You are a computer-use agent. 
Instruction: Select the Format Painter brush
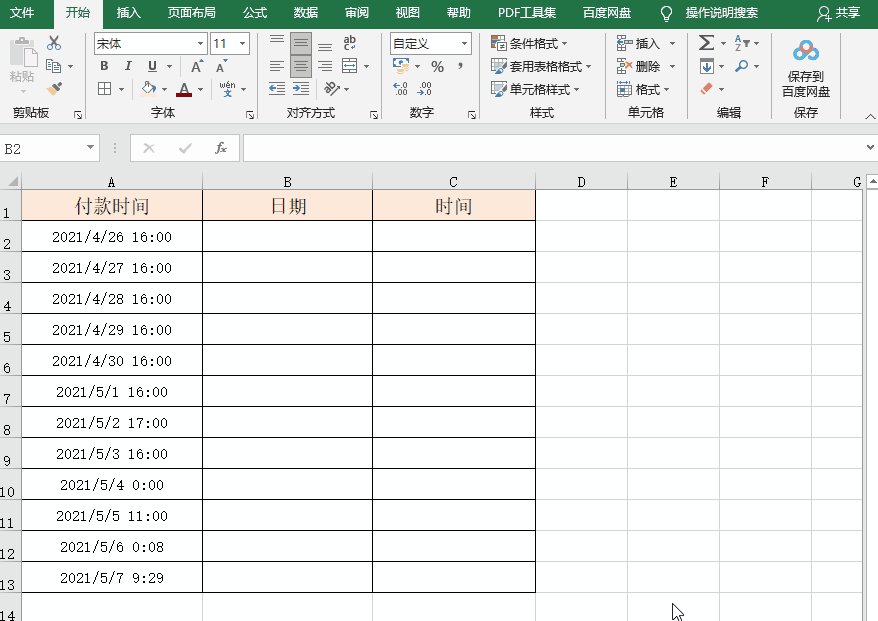point(54,88)
